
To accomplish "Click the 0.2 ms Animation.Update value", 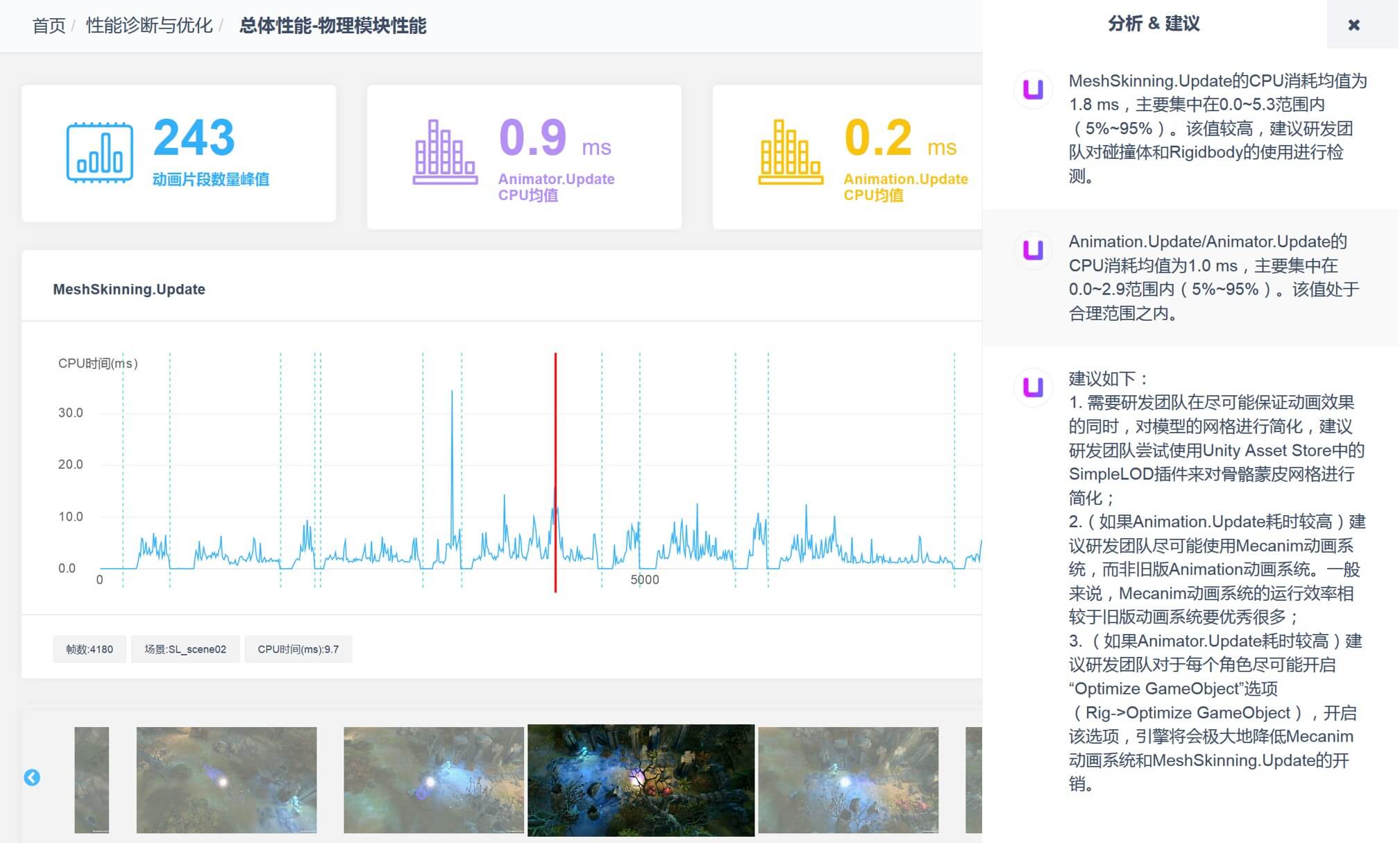I will pyautogui.click(x=900, y=137).
